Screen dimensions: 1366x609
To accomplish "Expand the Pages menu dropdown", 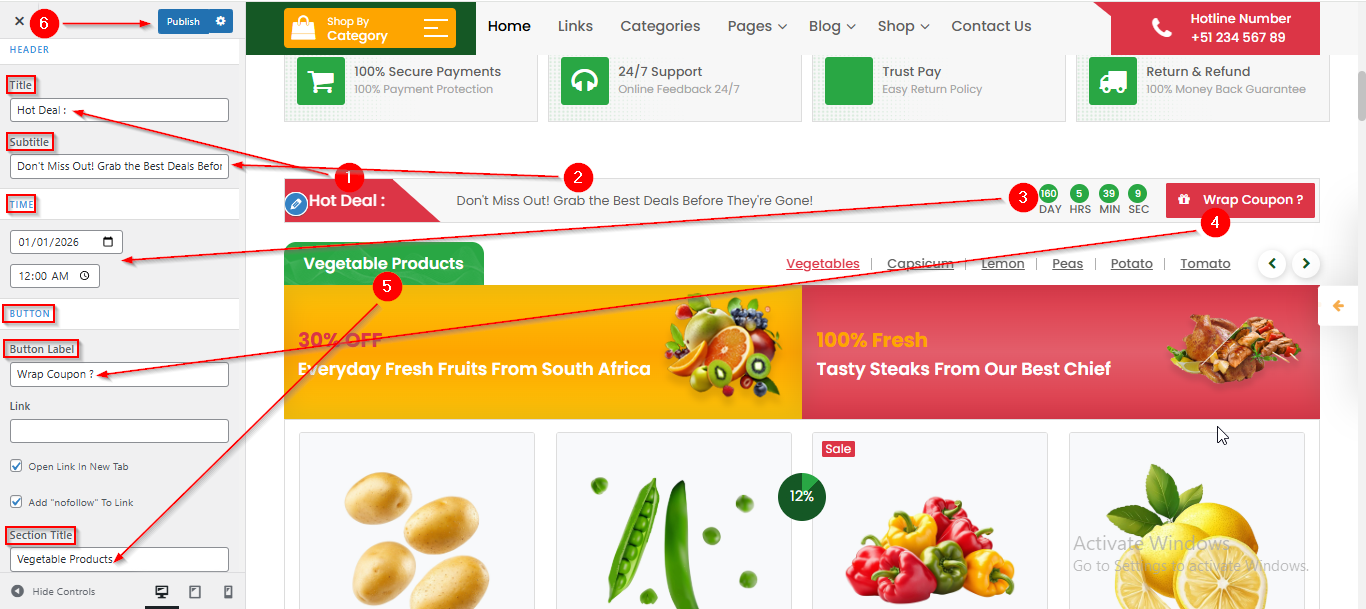I will pos(757,26).
